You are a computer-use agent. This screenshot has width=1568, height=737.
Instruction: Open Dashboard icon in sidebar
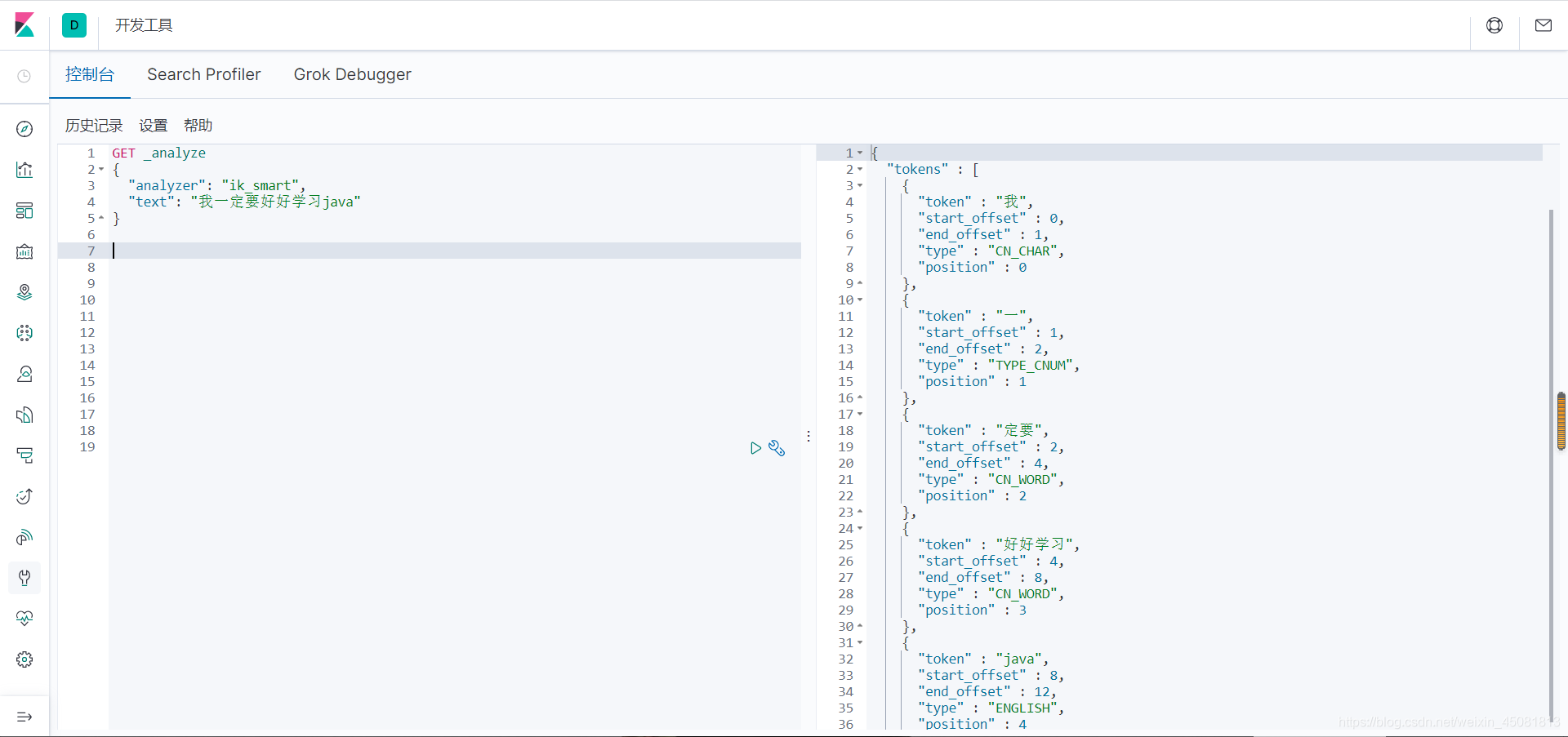point(24,211)
